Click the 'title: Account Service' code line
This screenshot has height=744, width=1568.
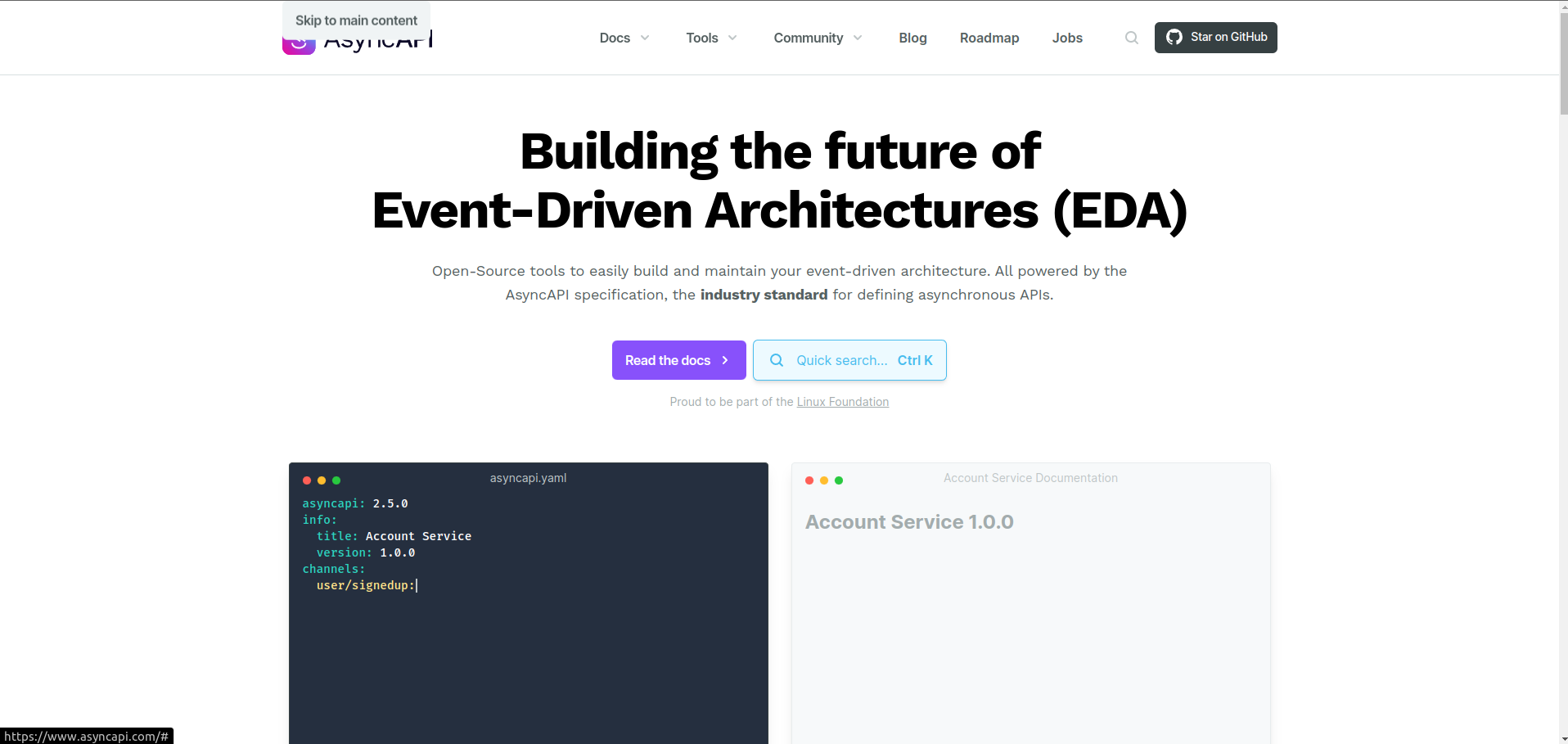tap(394, 536)
